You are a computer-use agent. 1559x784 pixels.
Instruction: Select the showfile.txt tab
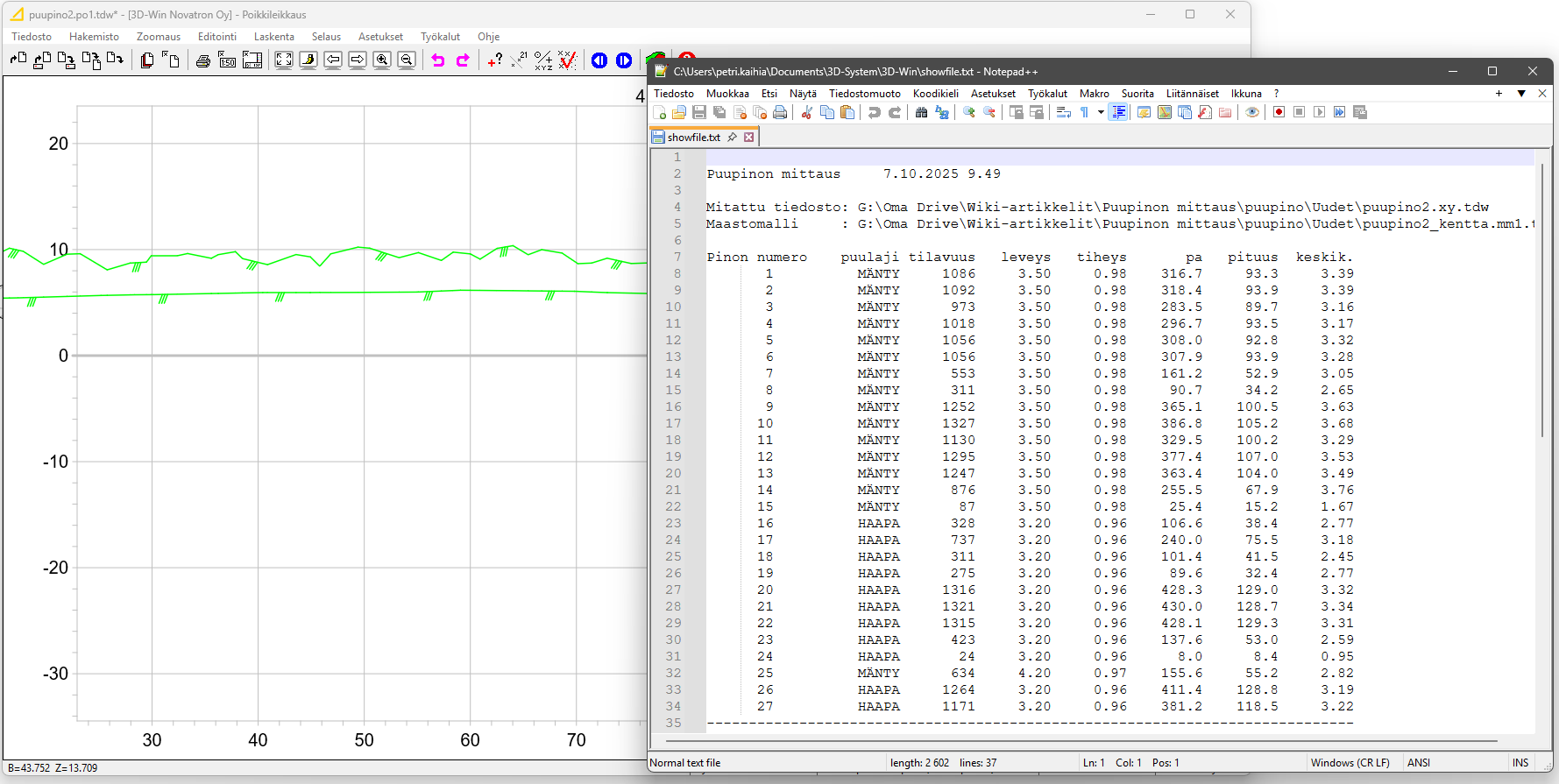pos(693,138)
